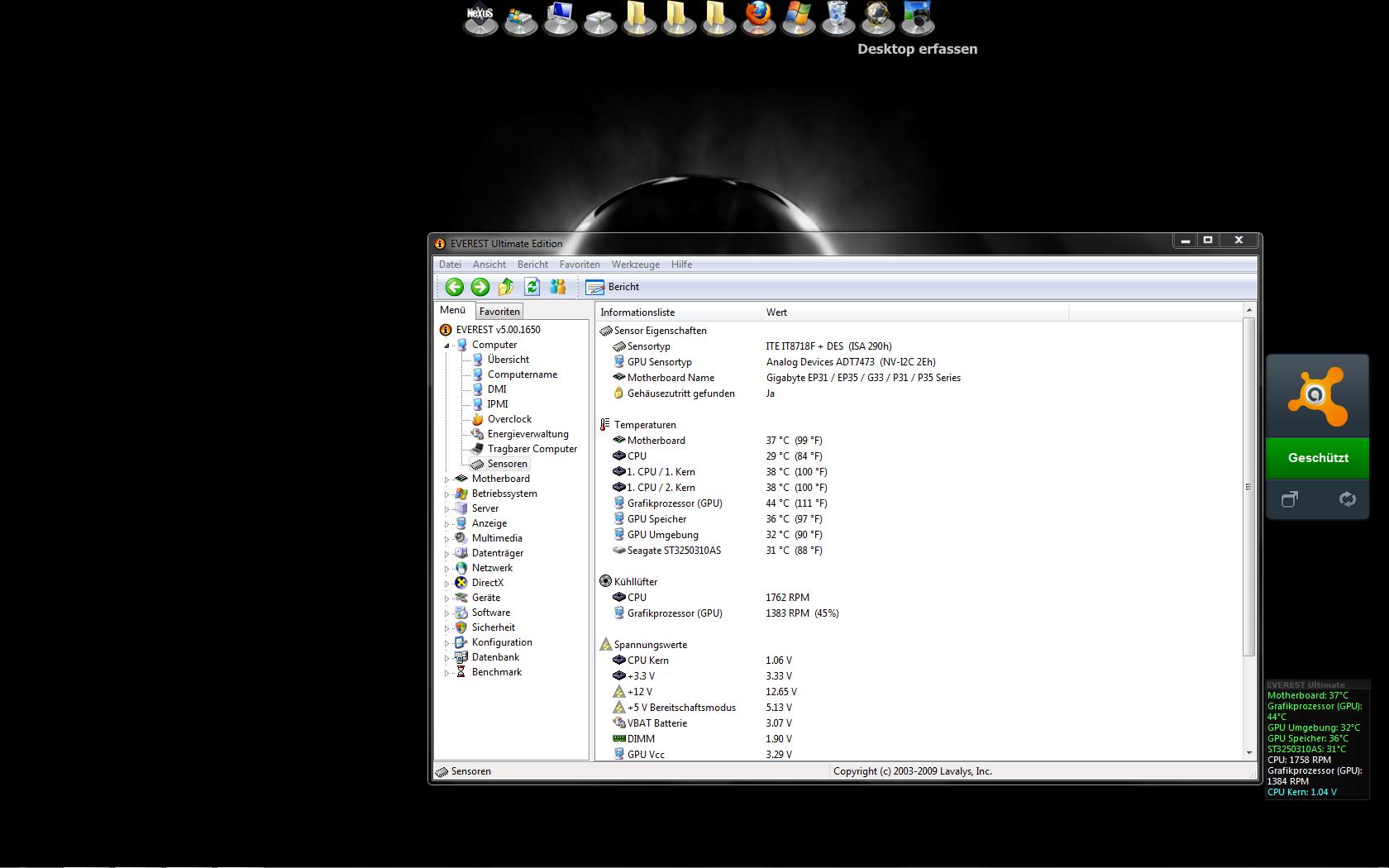Expand the Motherboard tree node

[x=447, y=479]
